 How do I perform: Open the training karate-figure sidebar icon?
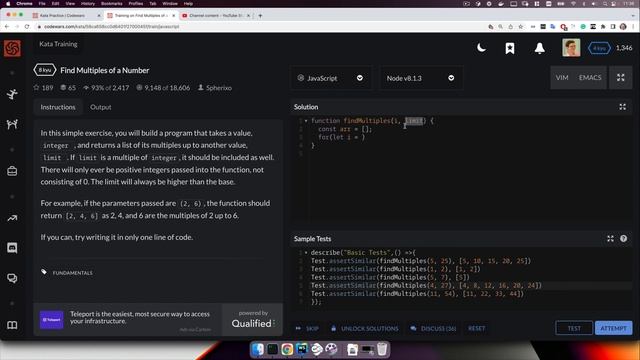tap(12, 94)
